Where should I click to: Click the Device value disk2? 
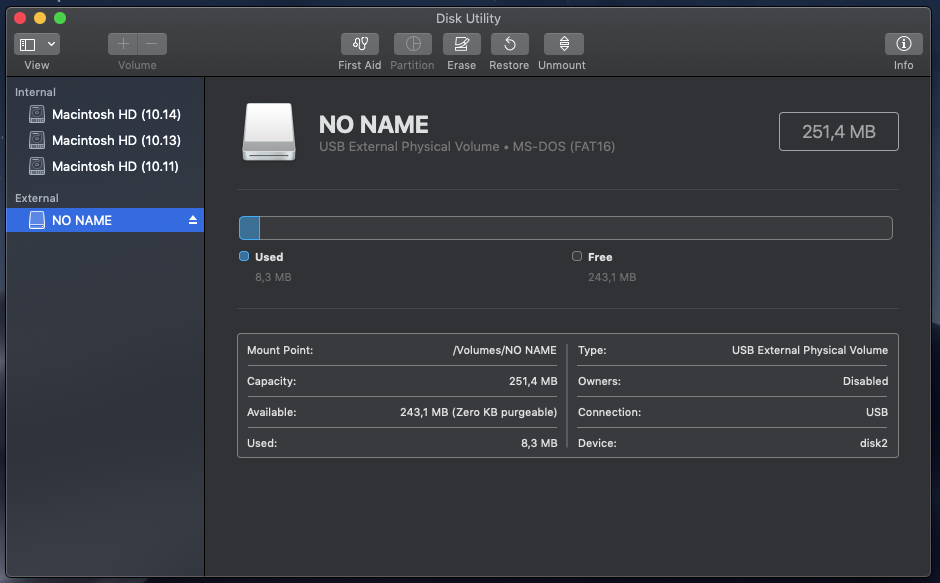click(x=874, y=443)
